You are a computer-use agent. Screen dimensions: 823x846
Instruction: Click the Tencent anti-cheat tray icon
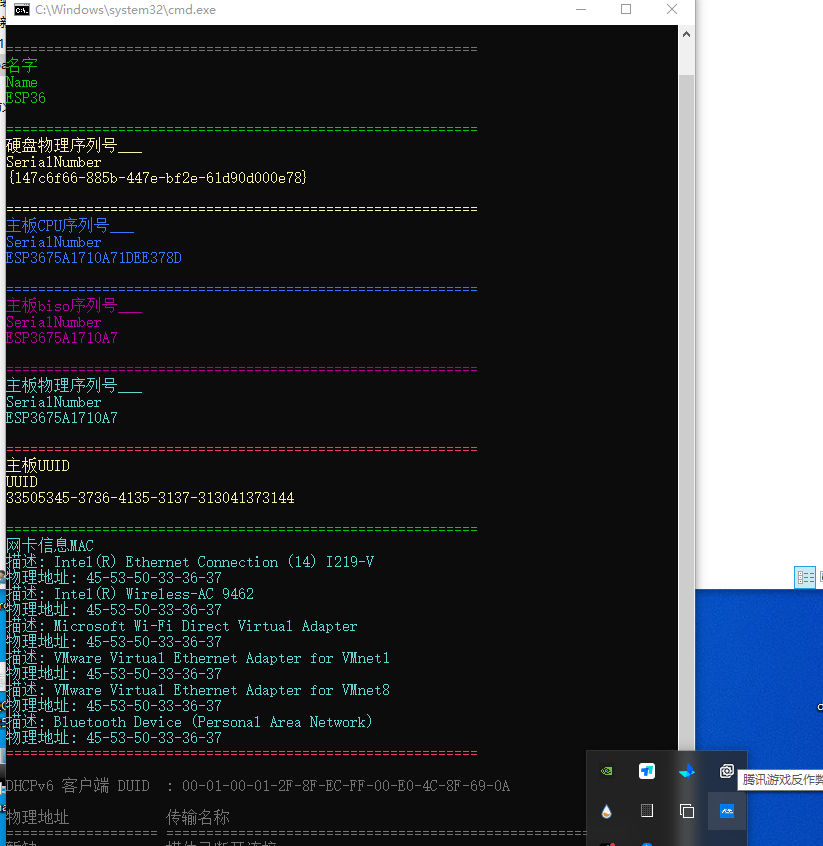(727, 771)
